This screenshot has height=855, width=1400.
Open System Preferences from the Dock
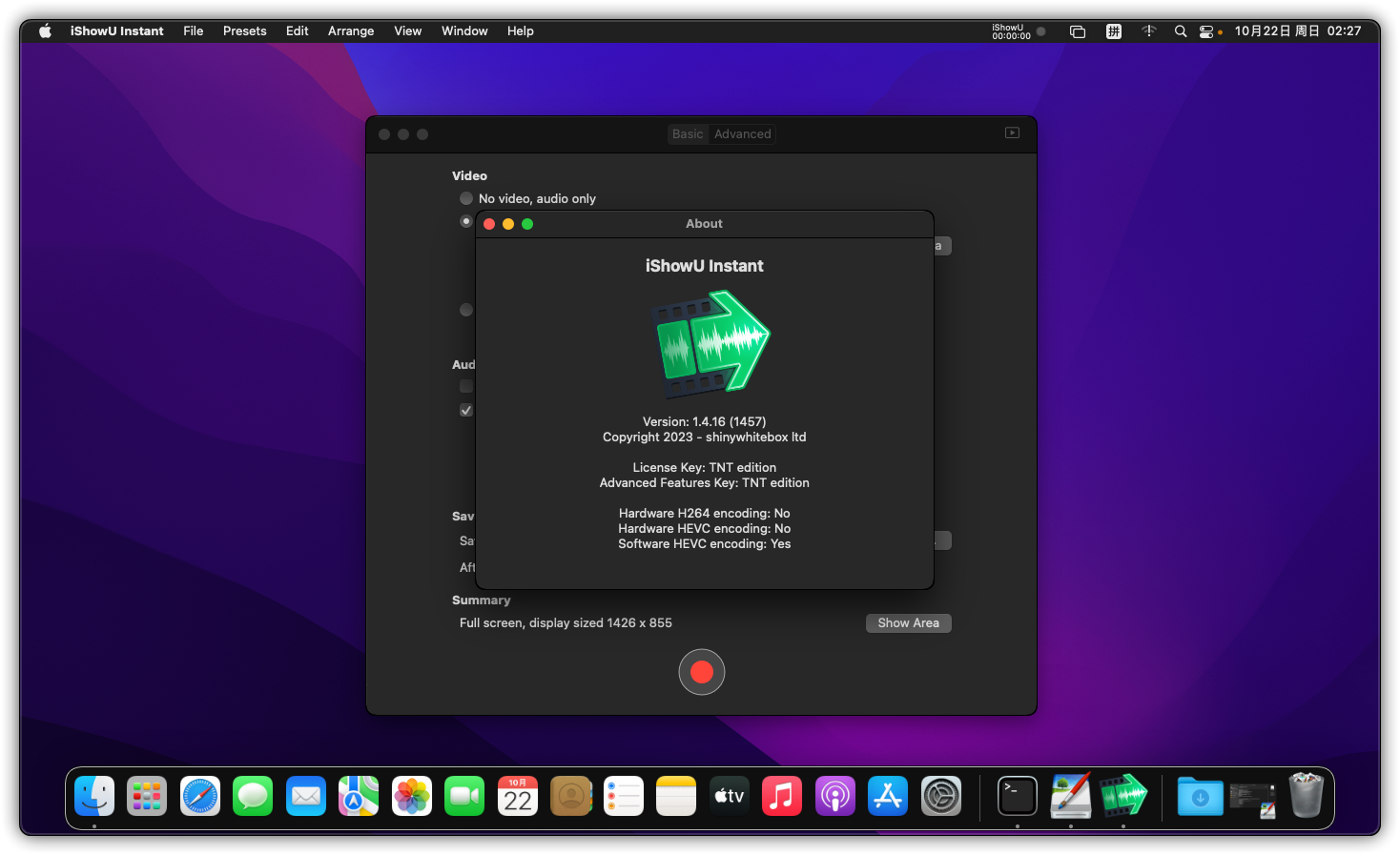click(941, 796)
